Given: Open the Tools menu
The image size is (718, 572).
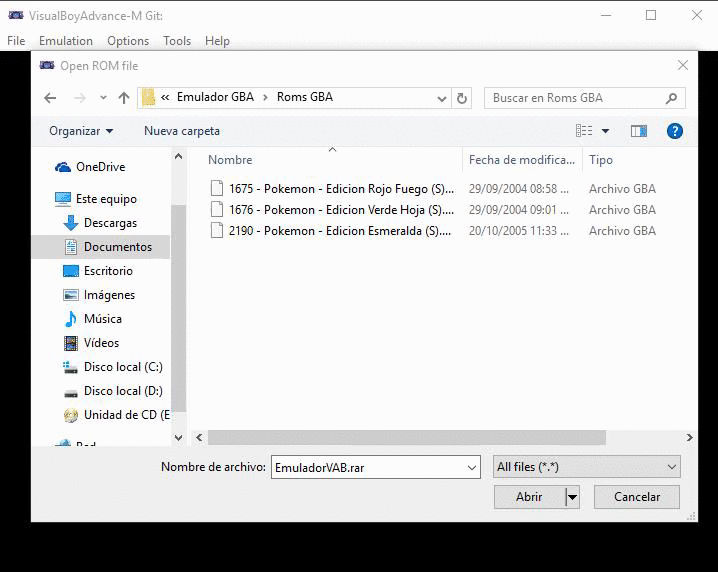Looking at the screenshot, I should tap(177, 41).
